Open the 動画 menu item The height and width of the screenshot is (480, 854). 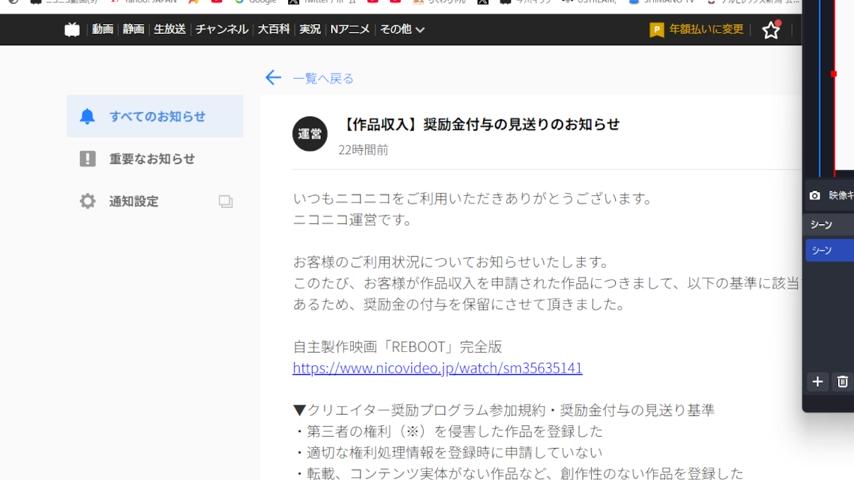tap(102, 29)
